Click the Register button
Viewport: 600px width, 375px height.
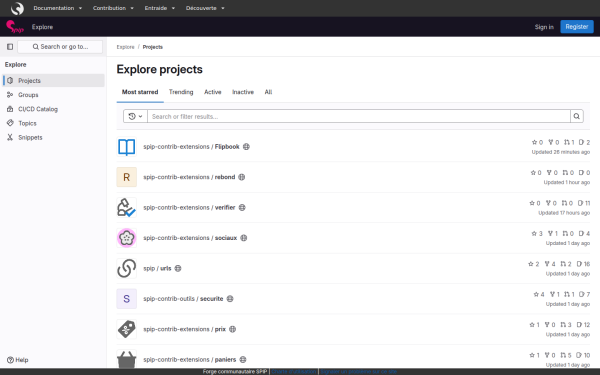tap(577, 27)
